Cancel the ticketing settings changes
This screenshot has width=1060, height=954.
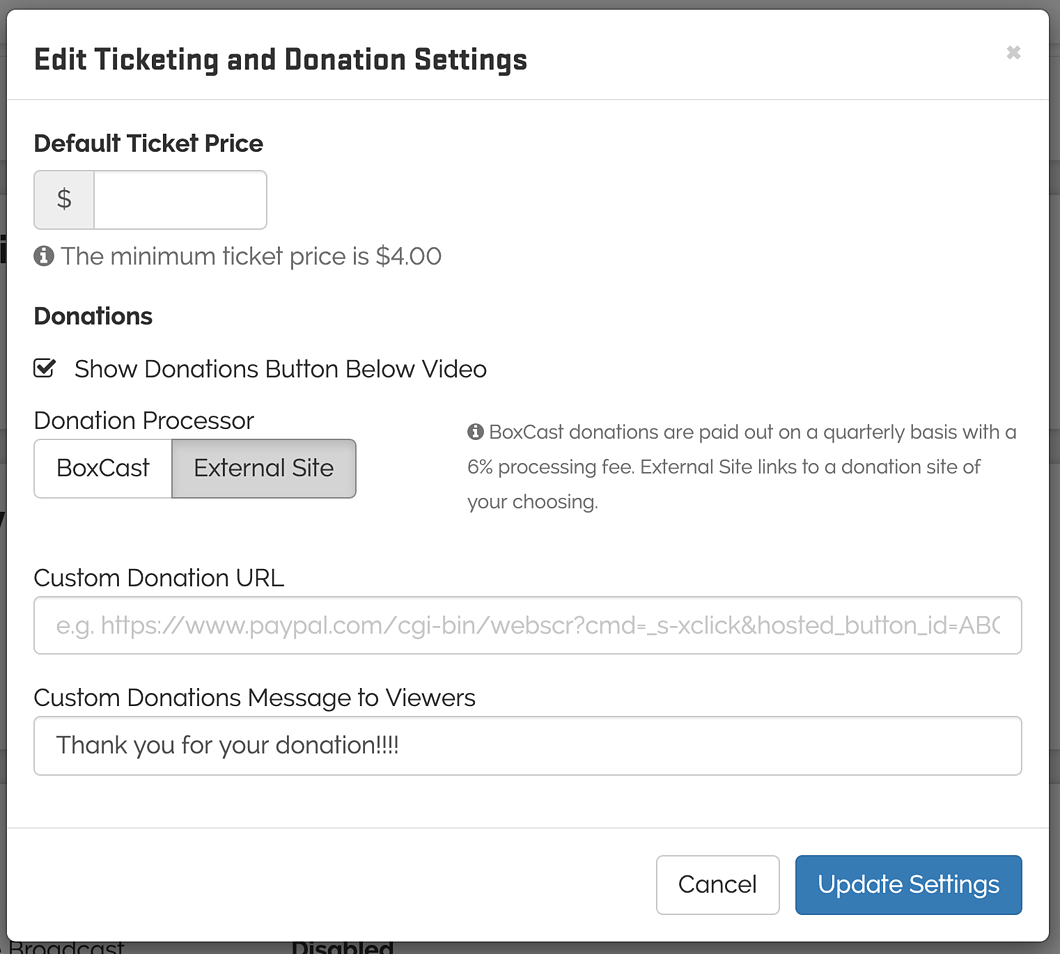[x=717, y=884]
